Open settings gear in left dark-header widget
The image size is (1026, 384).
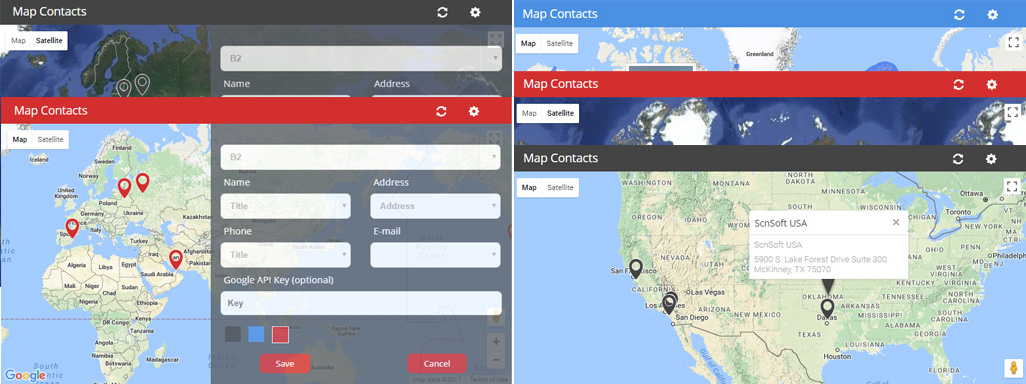click(475, 12)
